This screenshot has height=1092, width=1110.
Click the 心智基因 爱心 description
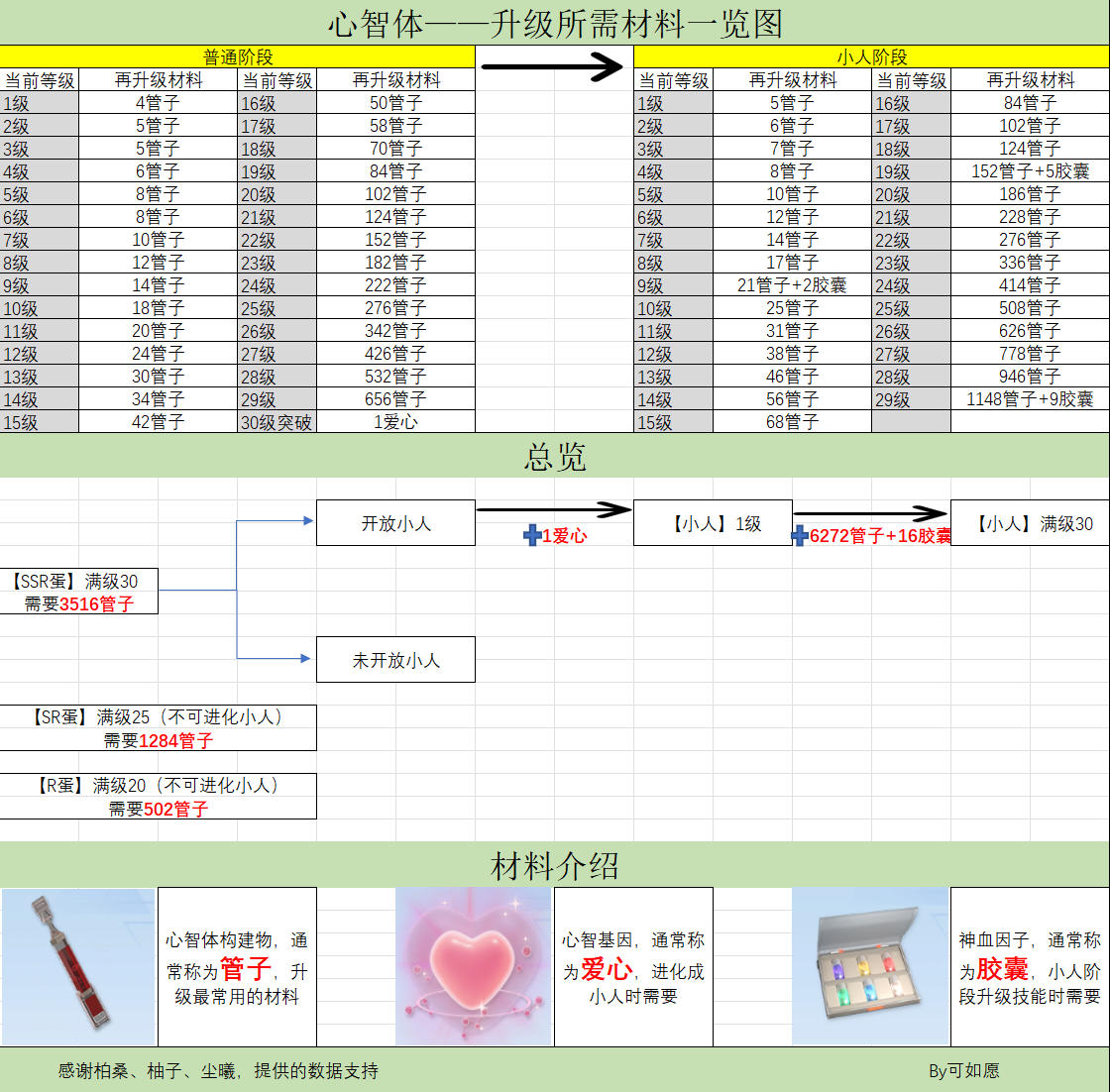coord(633,967)
